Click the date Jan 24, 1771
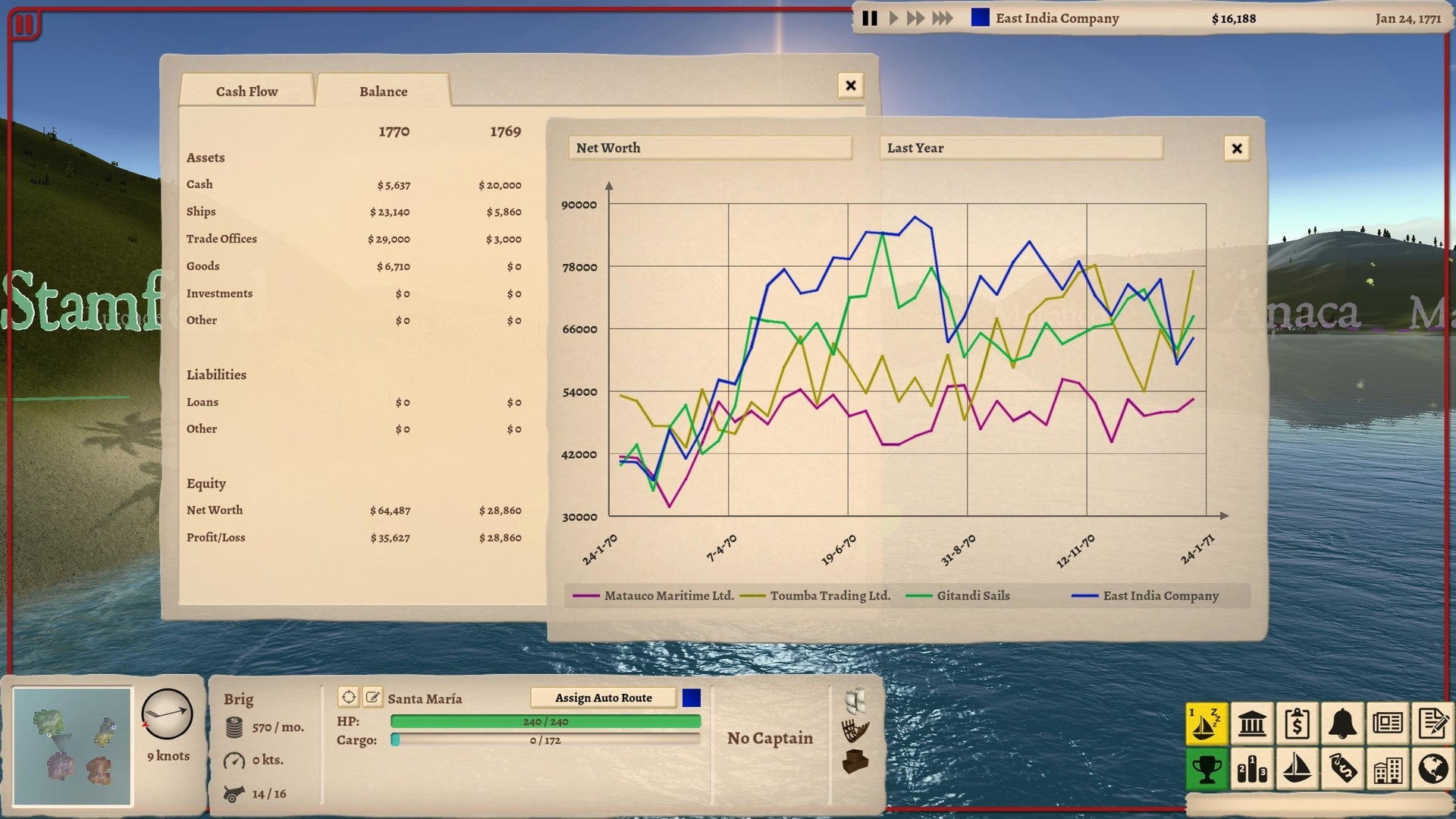 tap(1408, 19)
